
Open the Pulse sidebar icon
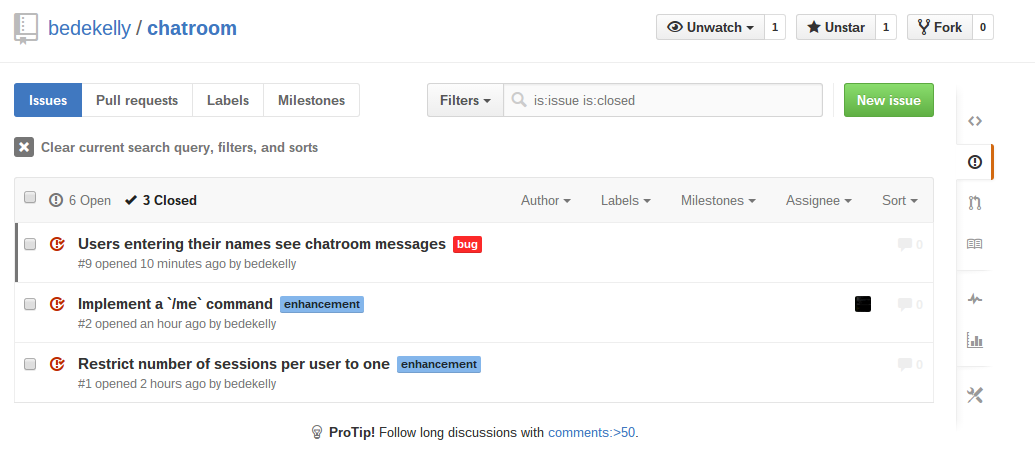pos(974,299)
